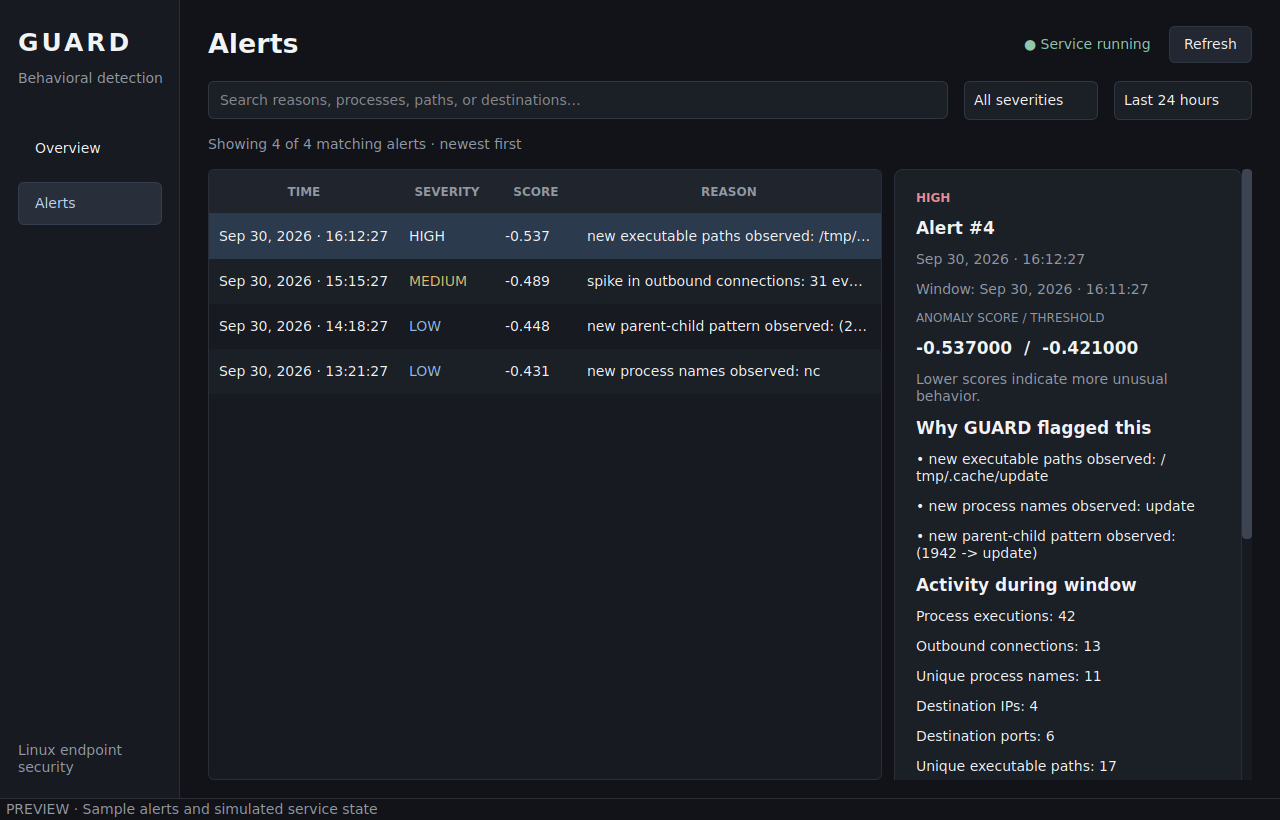Click the Service running status indicator
This screenshot has width=1280, height=820.
pos(1087,44)
